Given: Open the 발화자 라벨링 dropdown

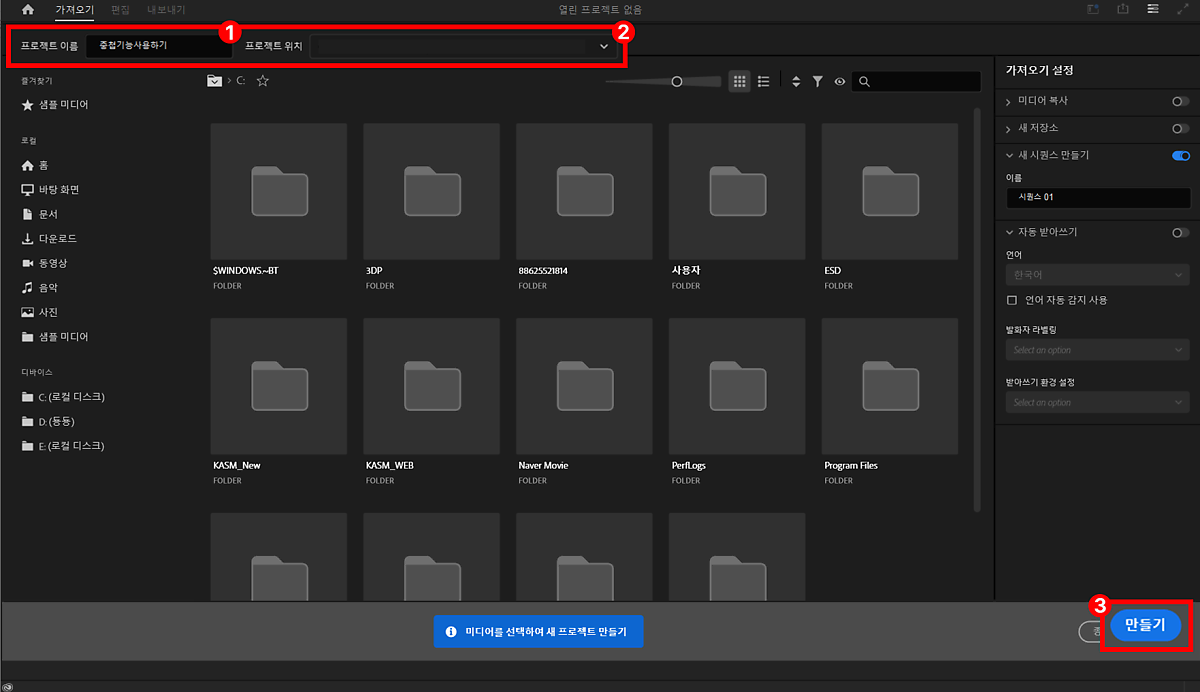Looking at the screenshot, I should coord(1097,350).
